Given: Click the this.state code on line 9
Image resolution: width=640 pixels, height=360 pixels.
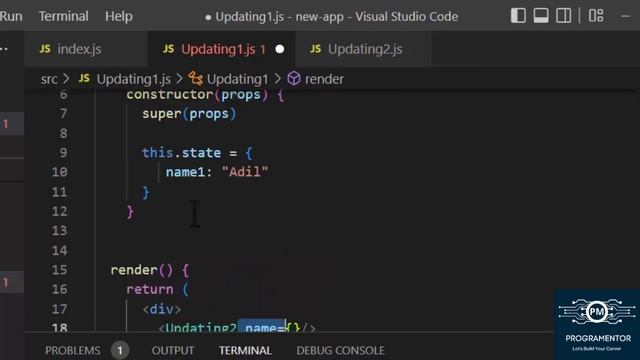Looking at the screenshot, I should (181, 153).
